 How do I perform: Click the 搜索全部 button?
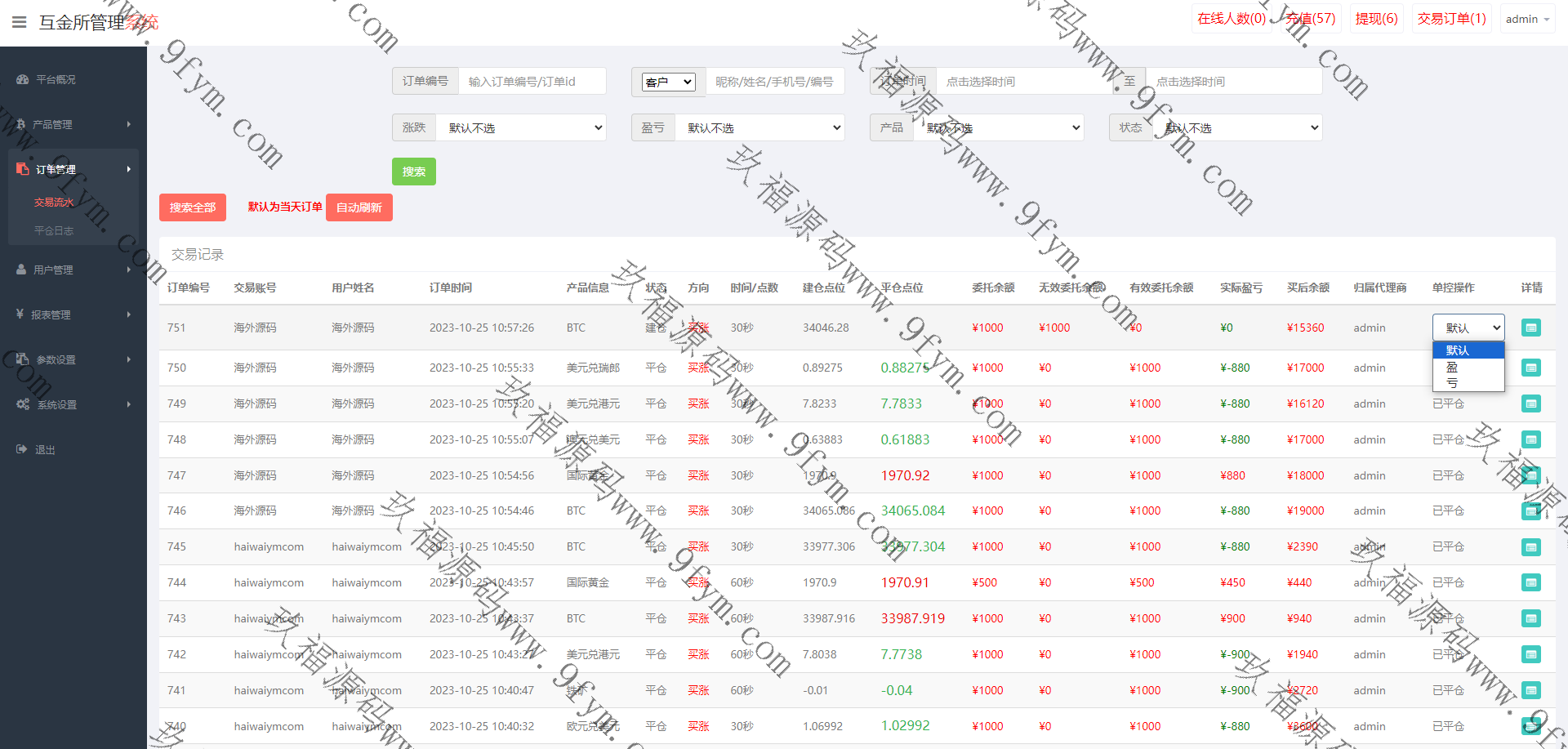192,207
